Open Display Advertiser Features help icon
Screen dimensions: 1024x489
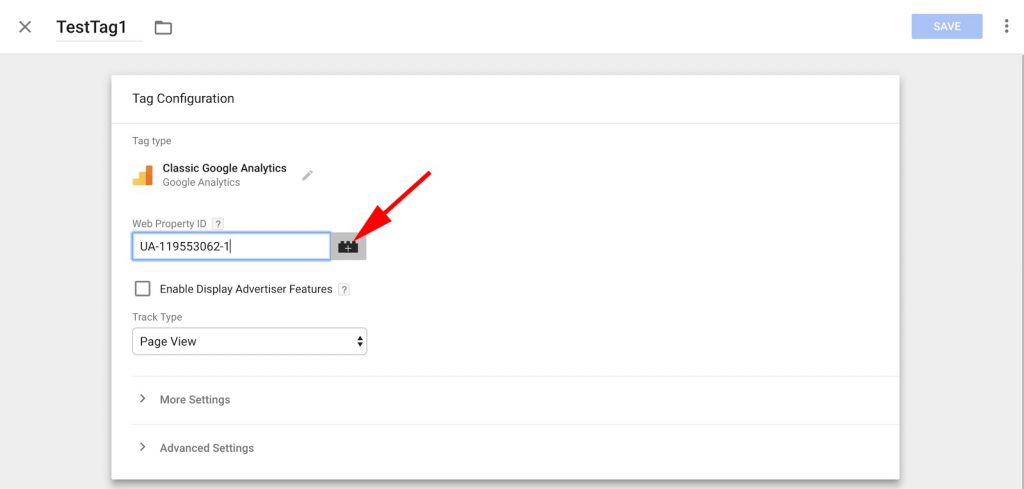(344, 289)
